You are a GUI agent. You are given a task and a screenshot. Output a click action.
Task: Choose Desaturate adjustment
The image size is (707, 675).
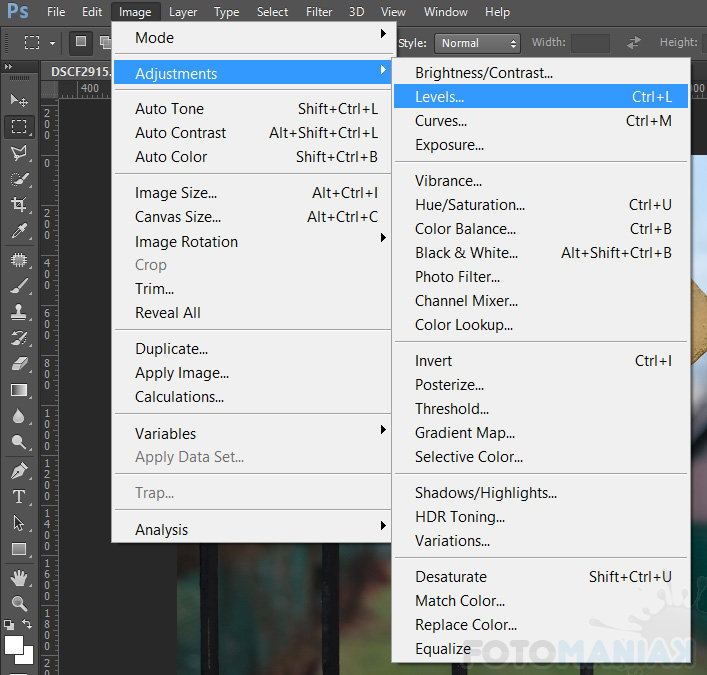pos(541,577)
